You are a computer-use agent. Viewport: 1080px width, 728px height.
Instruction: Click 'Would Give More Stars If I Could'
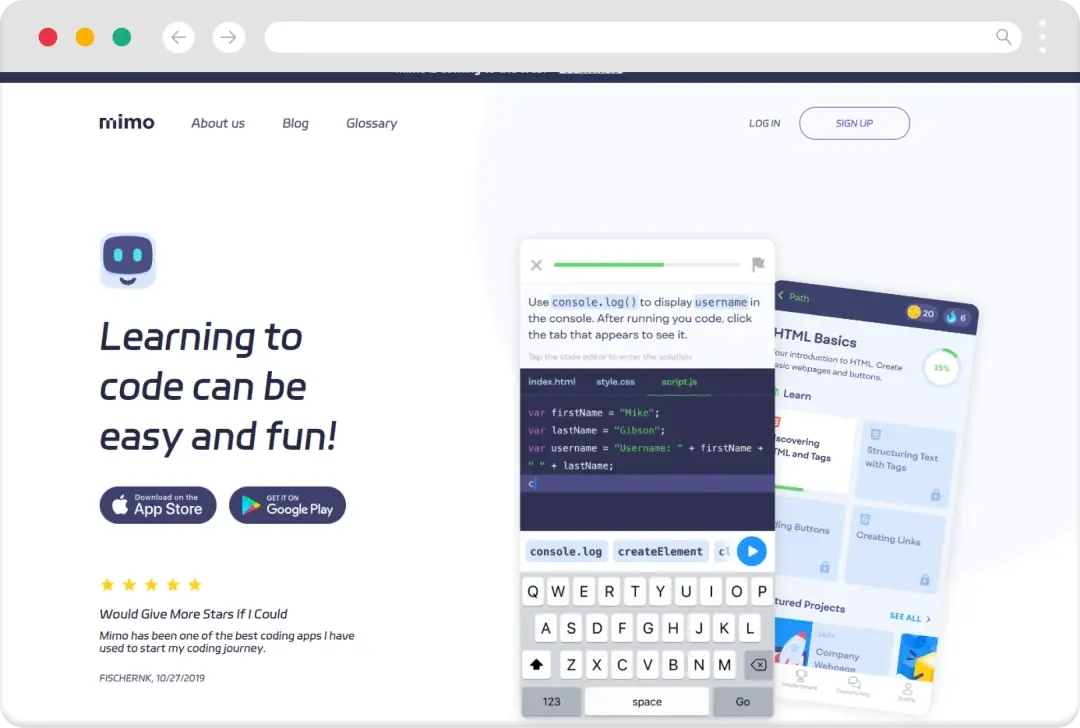coord(194,614)
